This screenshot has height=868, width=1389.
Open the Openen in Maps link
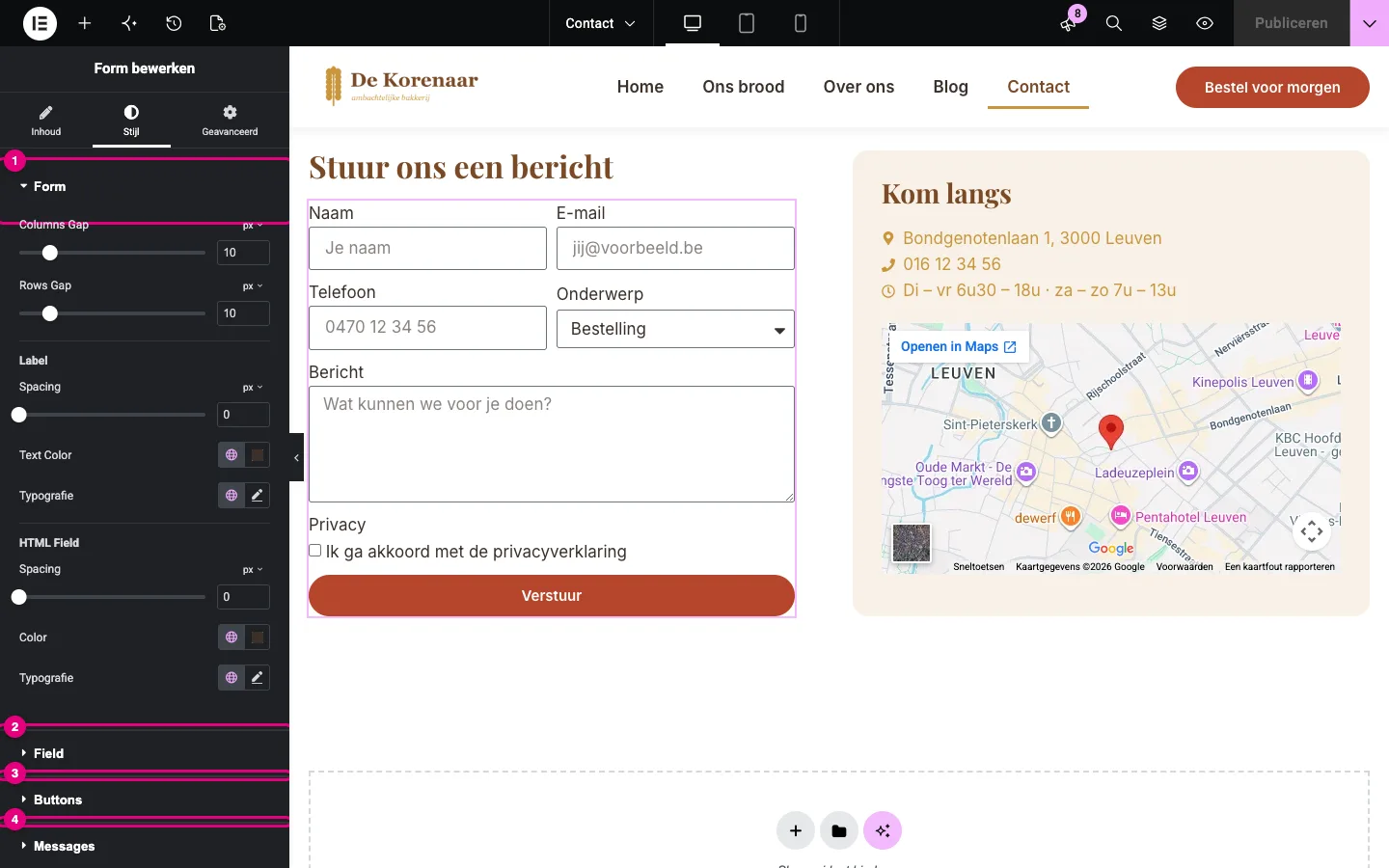(x=958, y=346)
